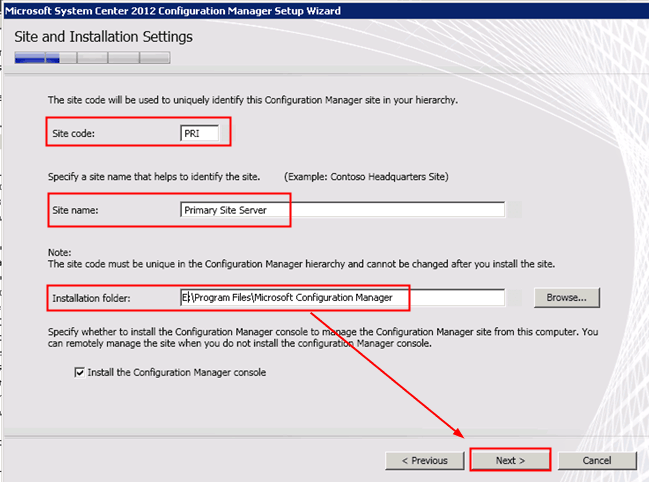Toggle Install the Configuration Manager console checkbox
The height and width of the screenshot is (482, 649).
pos(79,372)
